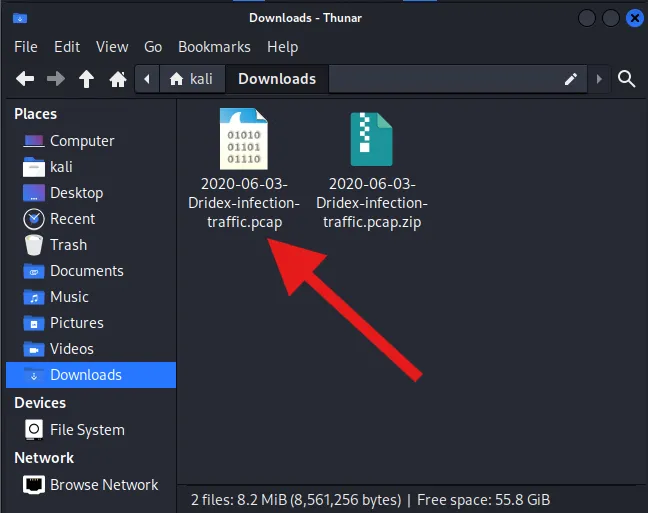
Task: Click filename Dridex-infection-traffic.pcap.zip text
Action: 372,203
